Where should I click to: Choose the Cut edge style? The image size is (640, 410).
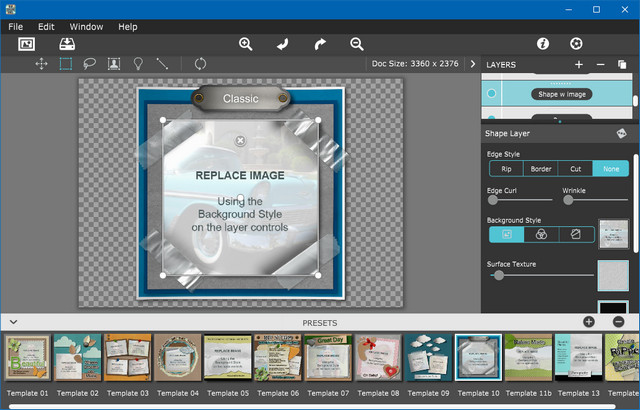click(575, 169)
